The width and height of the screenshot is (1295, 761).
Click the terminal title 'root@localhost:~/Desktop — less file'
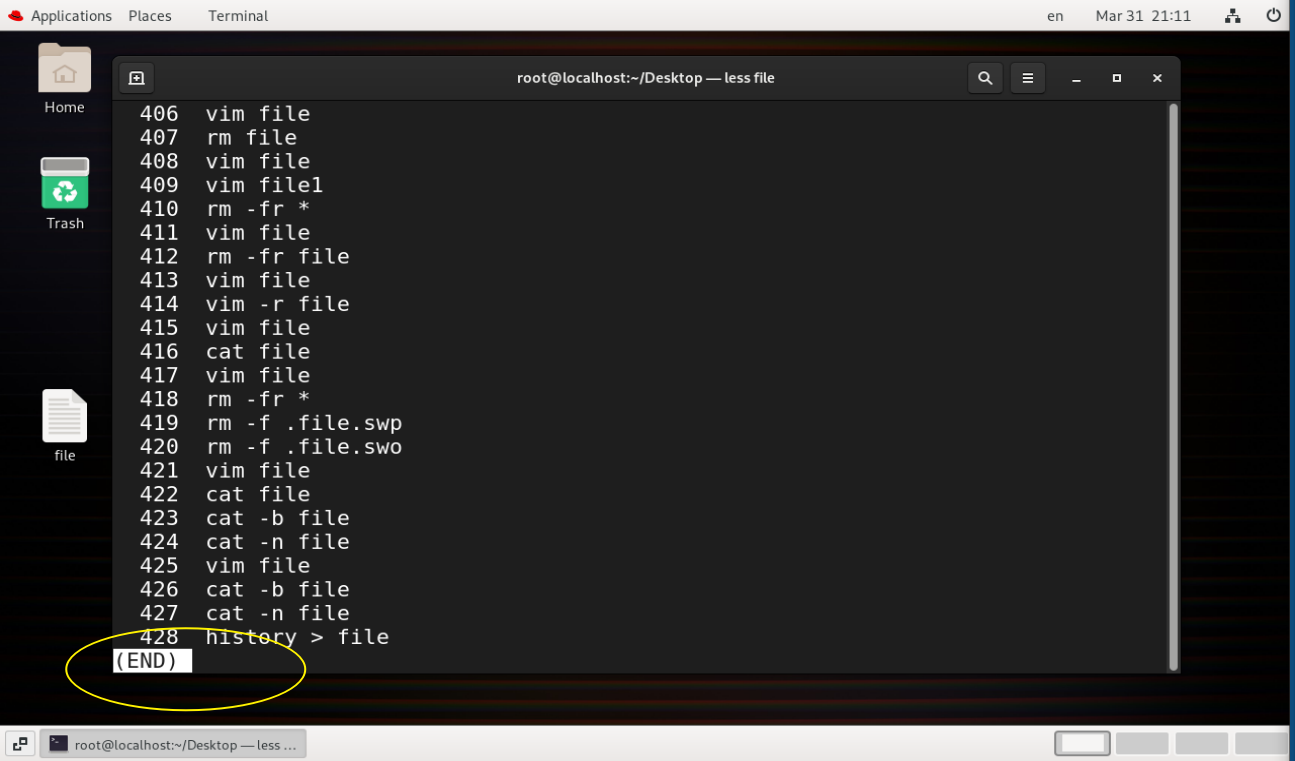(645, 78)
